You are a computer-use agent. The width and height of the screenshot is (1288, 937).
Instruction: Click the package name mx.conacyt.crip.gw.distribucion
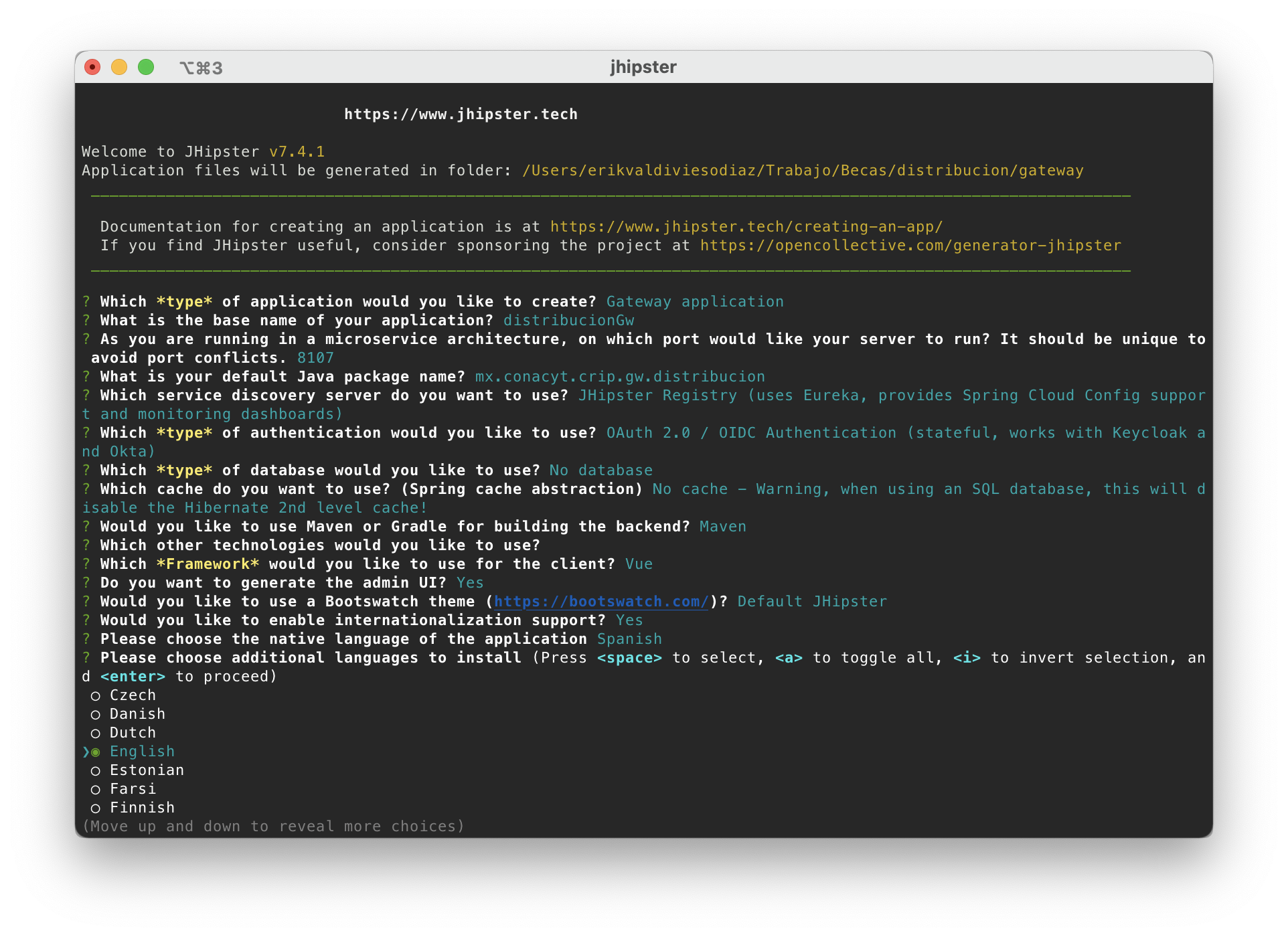(620, 377)
